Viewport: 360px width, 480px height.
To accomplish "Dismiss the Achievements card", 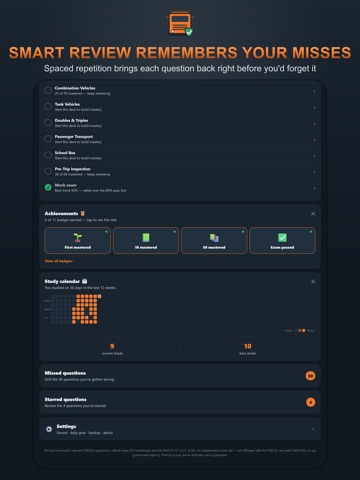I will tap(313, 214).
